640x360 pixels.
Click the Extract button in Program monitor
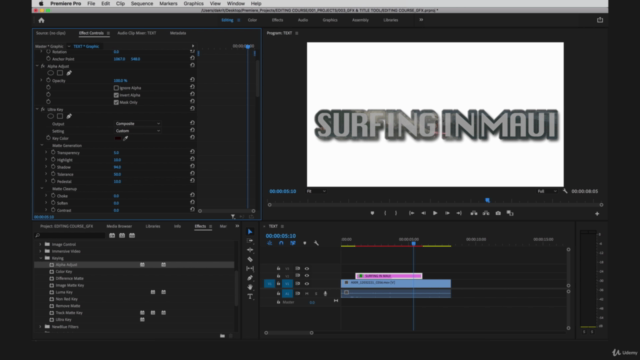click(486, 213)
